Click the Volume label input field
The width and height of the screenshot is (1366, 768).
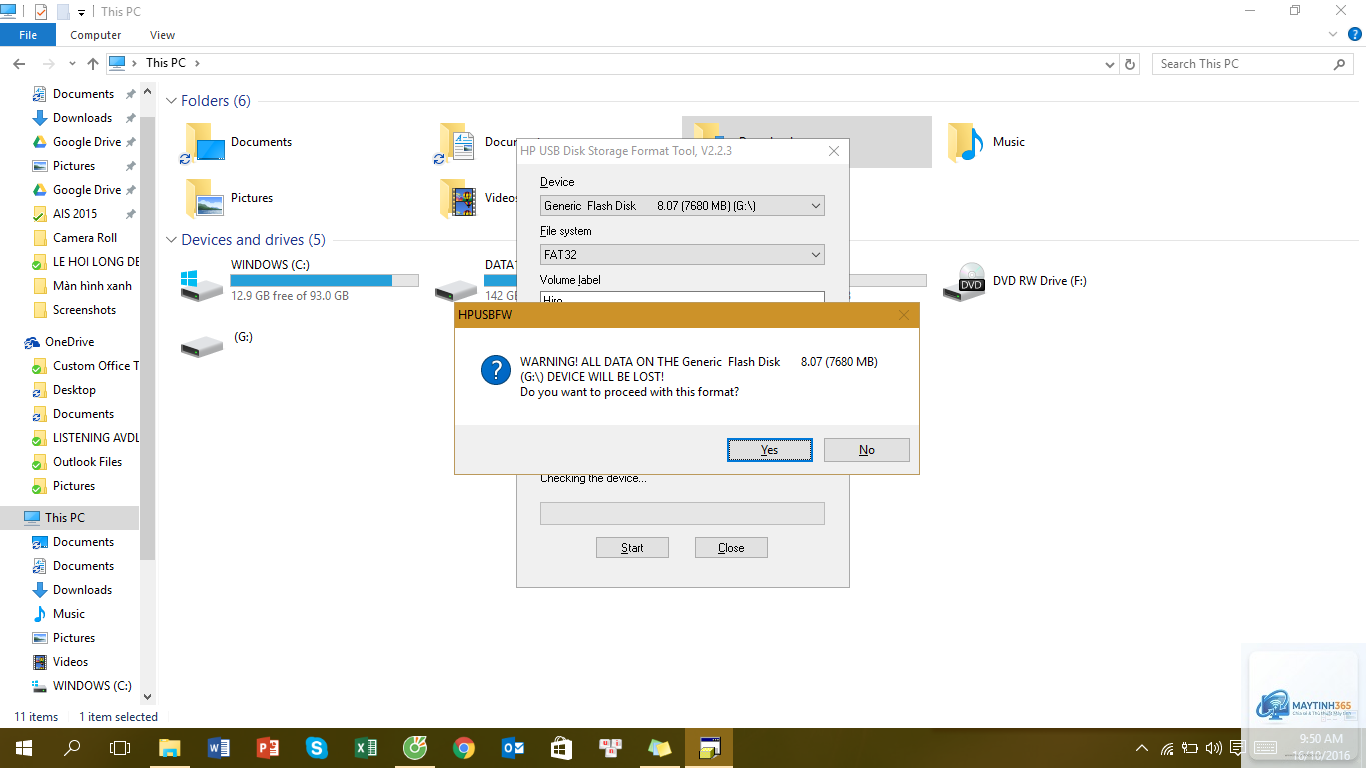click(x=682, y=297)
